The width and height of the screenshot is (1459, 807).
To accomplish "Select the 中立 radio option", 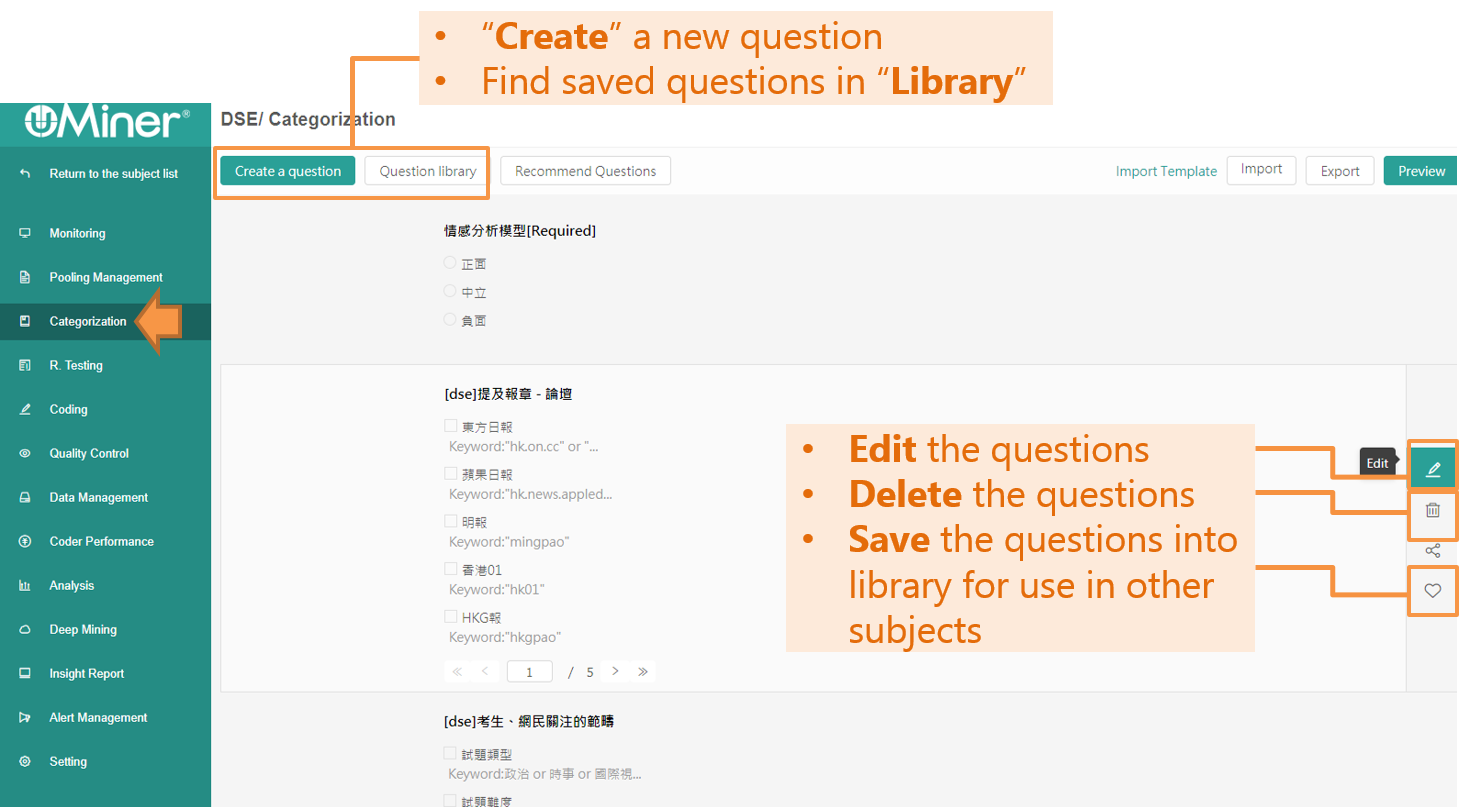I will (x=450, y=291).
